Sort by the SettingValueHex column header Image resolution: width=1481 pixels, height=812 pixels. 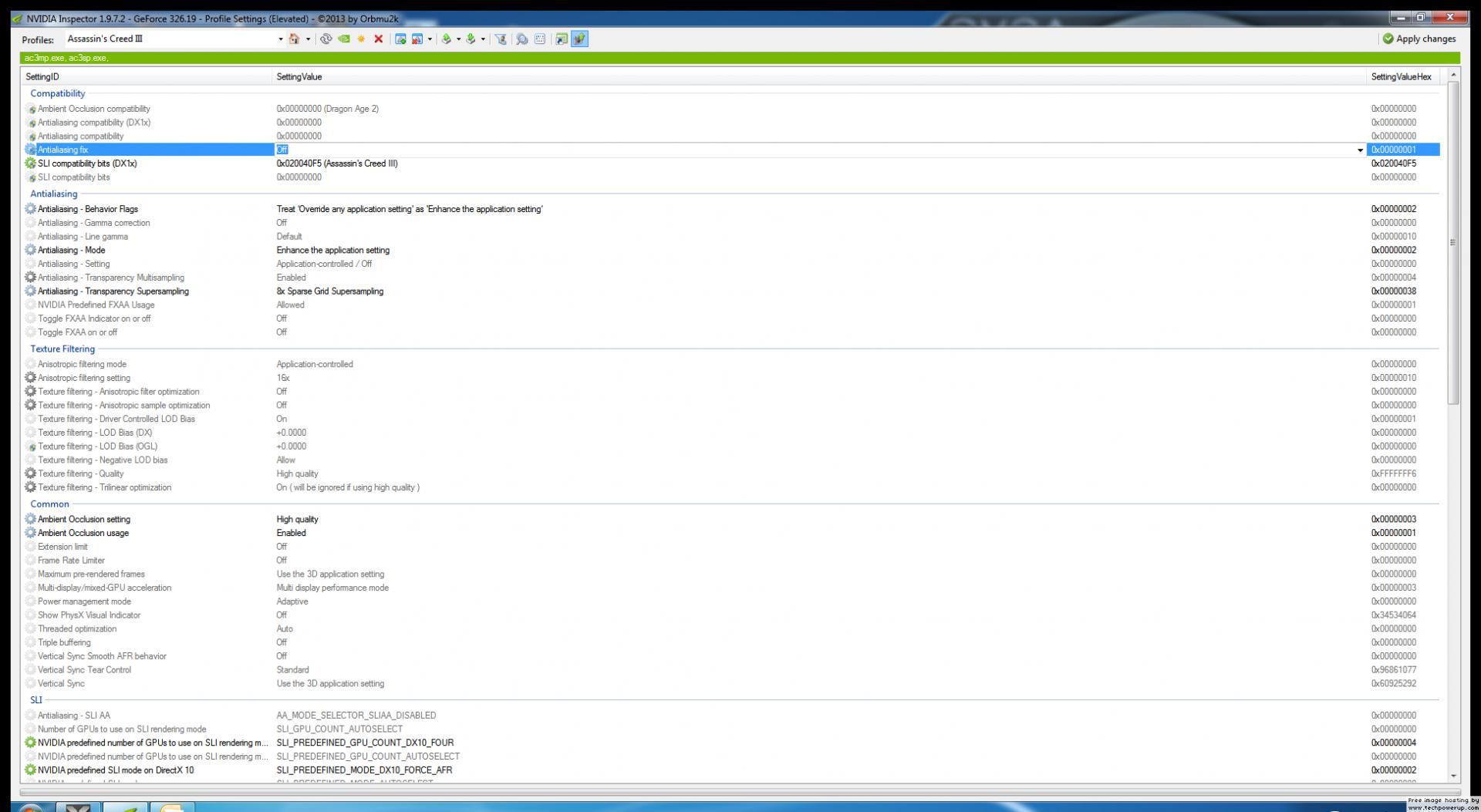click(1403, 76)
